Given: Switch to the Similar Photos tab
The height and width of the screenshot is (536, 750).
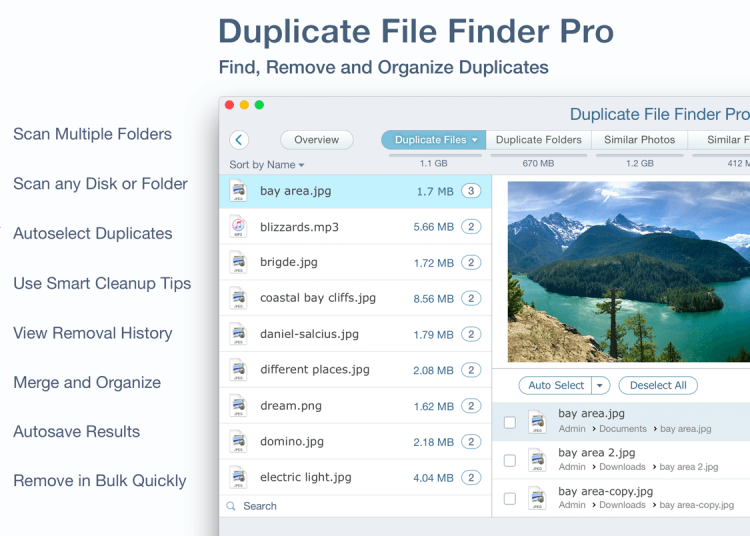Looking at the screenshot, I should click(639, 140).
